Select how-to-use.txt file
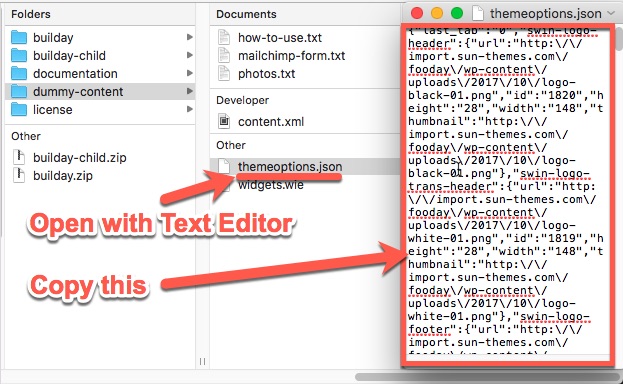Image resolution: width=623 pixels, height=384 pixels. point(280,37)
